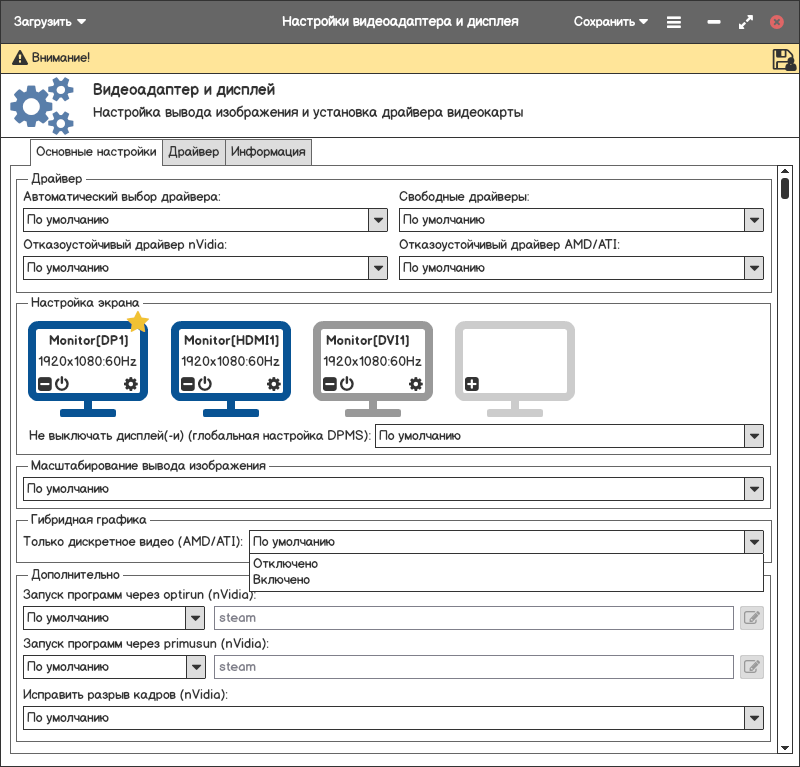800x767 pixels.
Task: Toggle power for Monitor[DP1]
Action: [61, 384]
